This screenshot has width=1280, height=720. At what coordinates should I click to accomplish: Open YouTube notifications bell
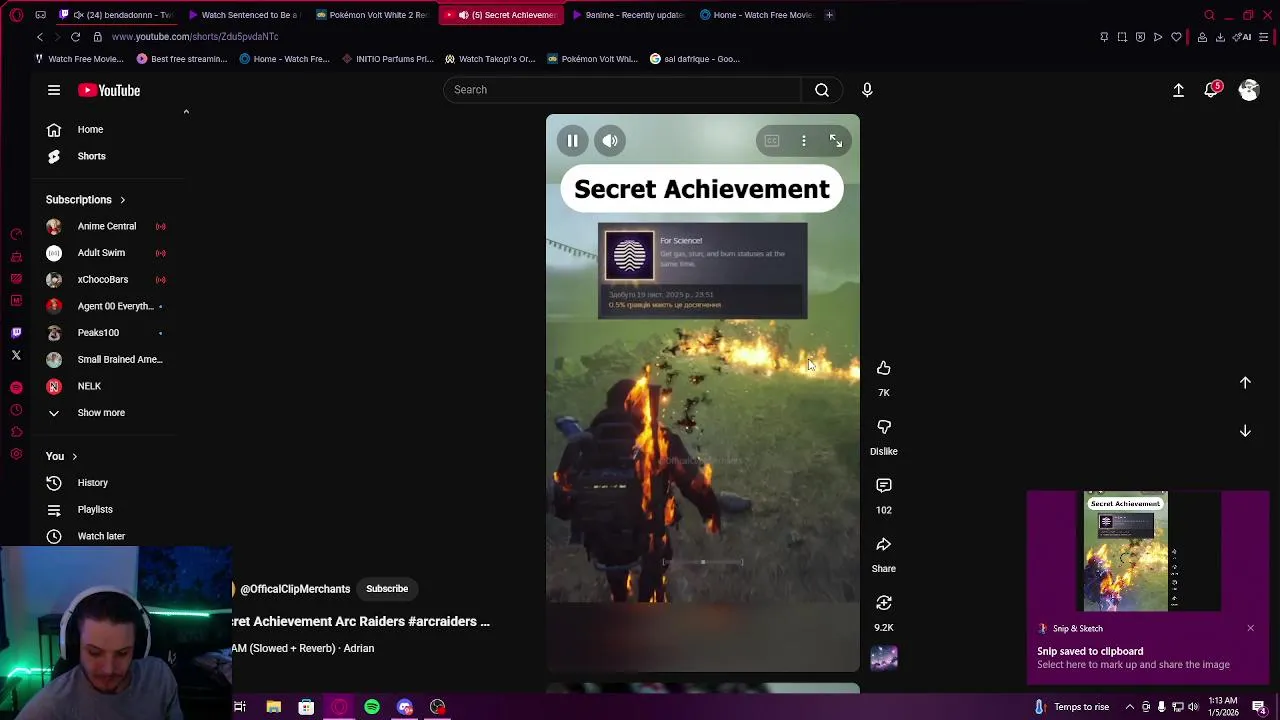point(1212,90)
